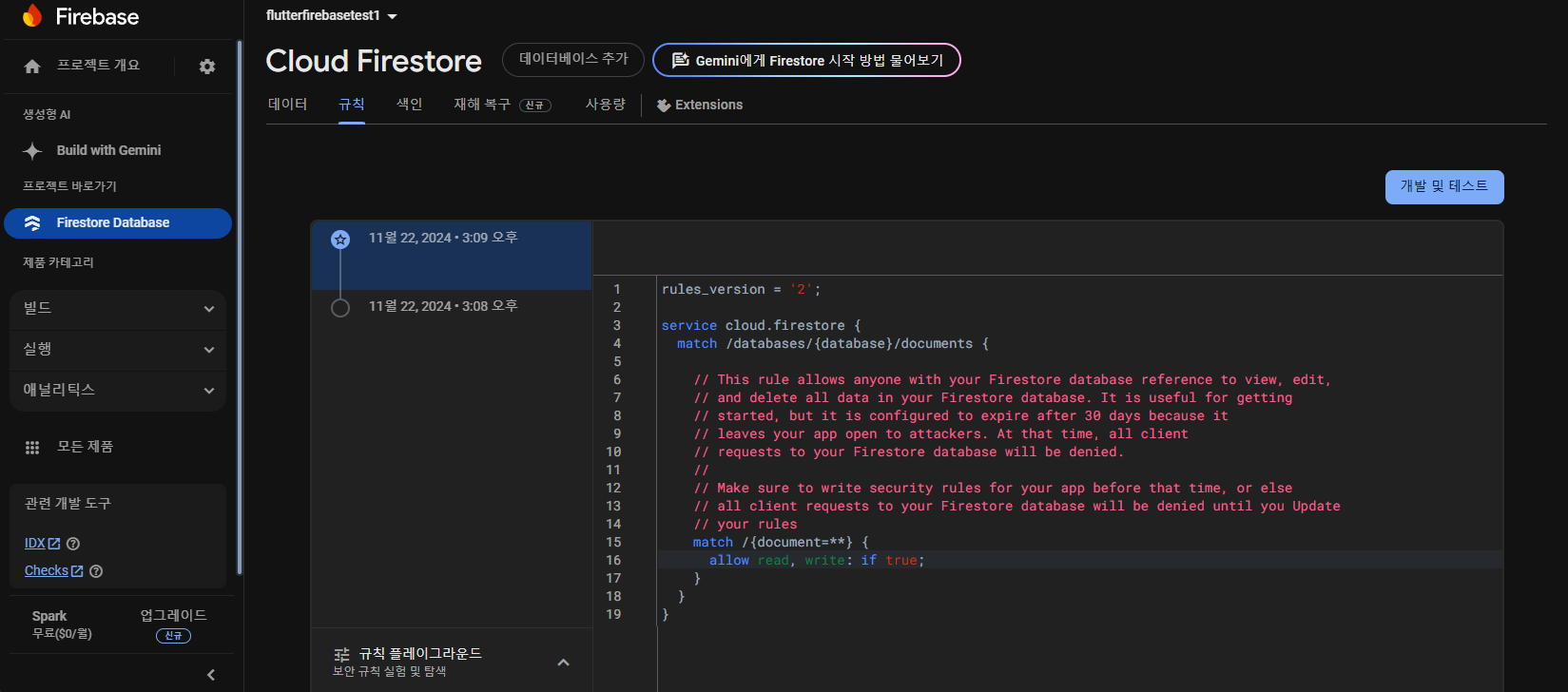Click the help icon next to Checks
This screenshot has width=1568, height=692.
coord(96,571)
